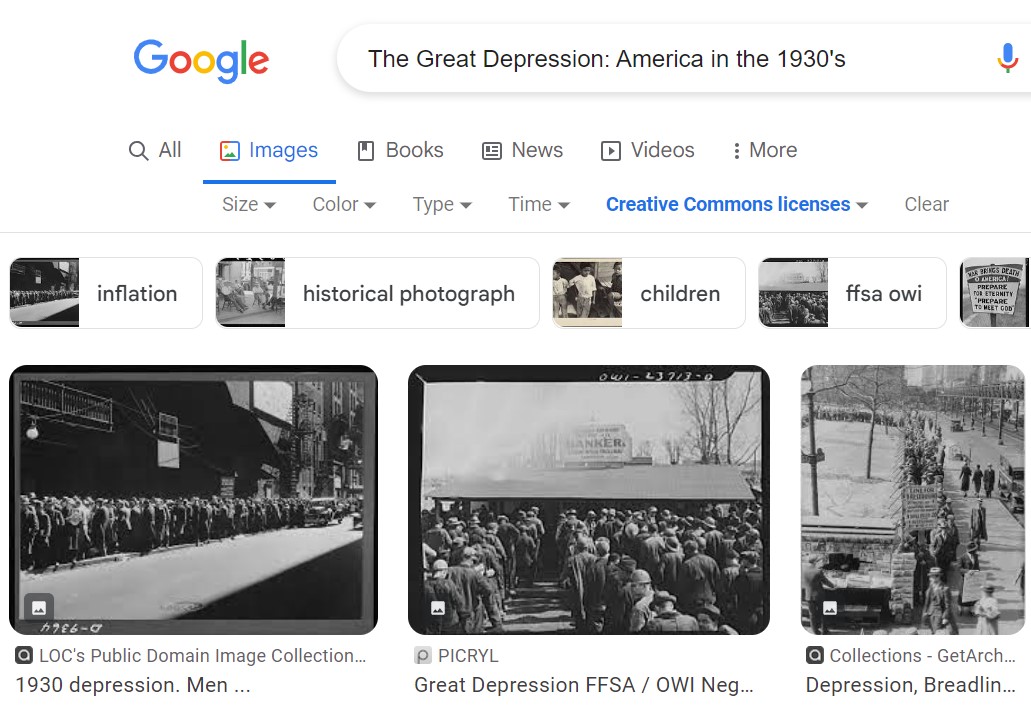Click the microphone voice search icon
The image size is (1031, 710).
point(1007,58)
